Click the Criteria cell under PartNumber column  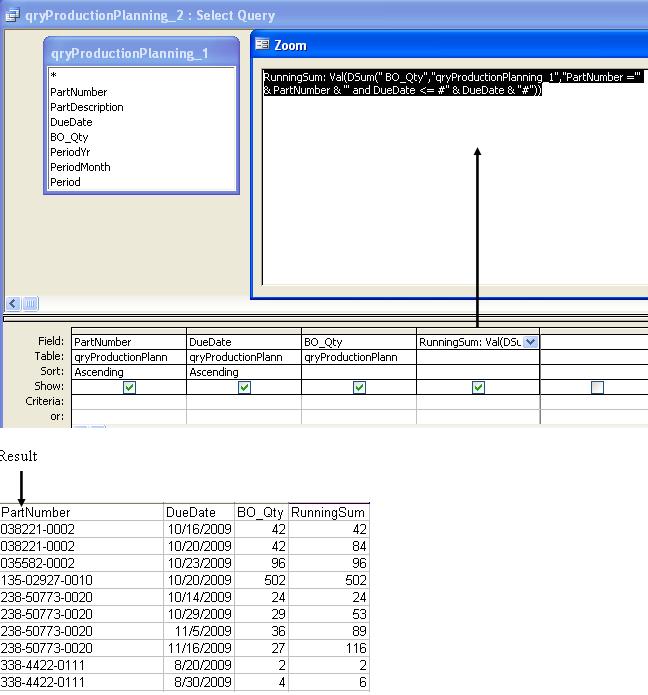129,402
